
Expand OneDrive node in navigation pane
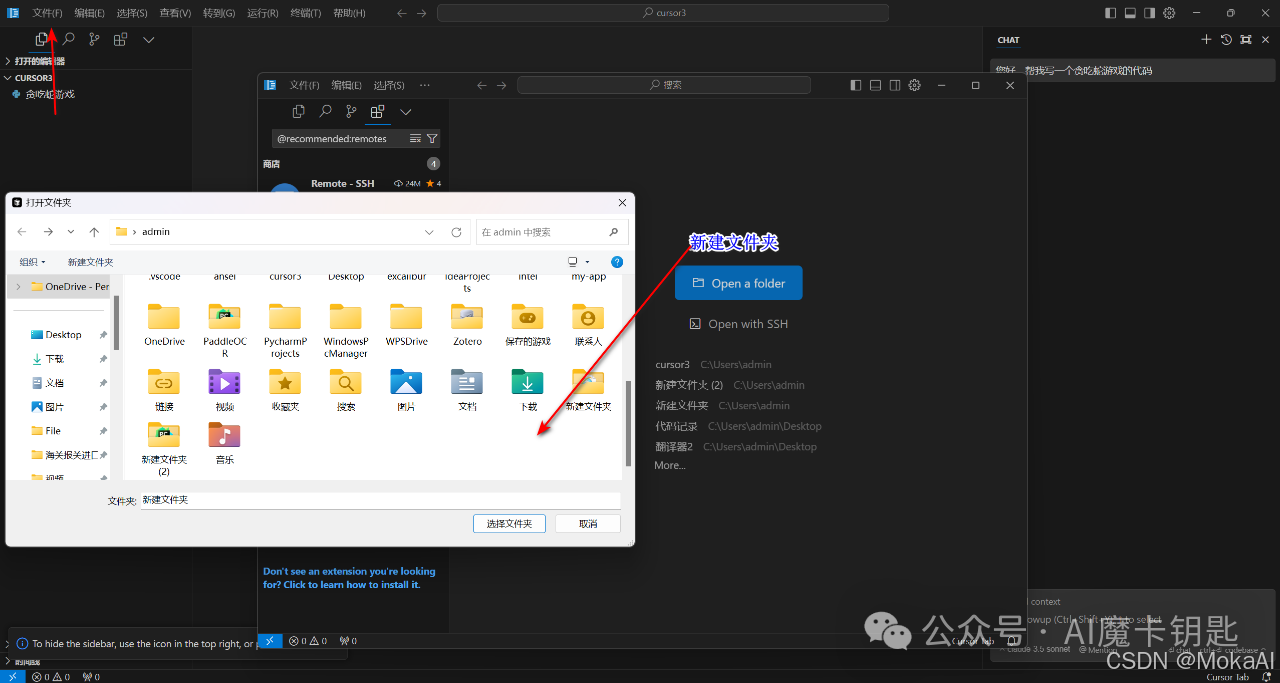[x=18, y=286]
